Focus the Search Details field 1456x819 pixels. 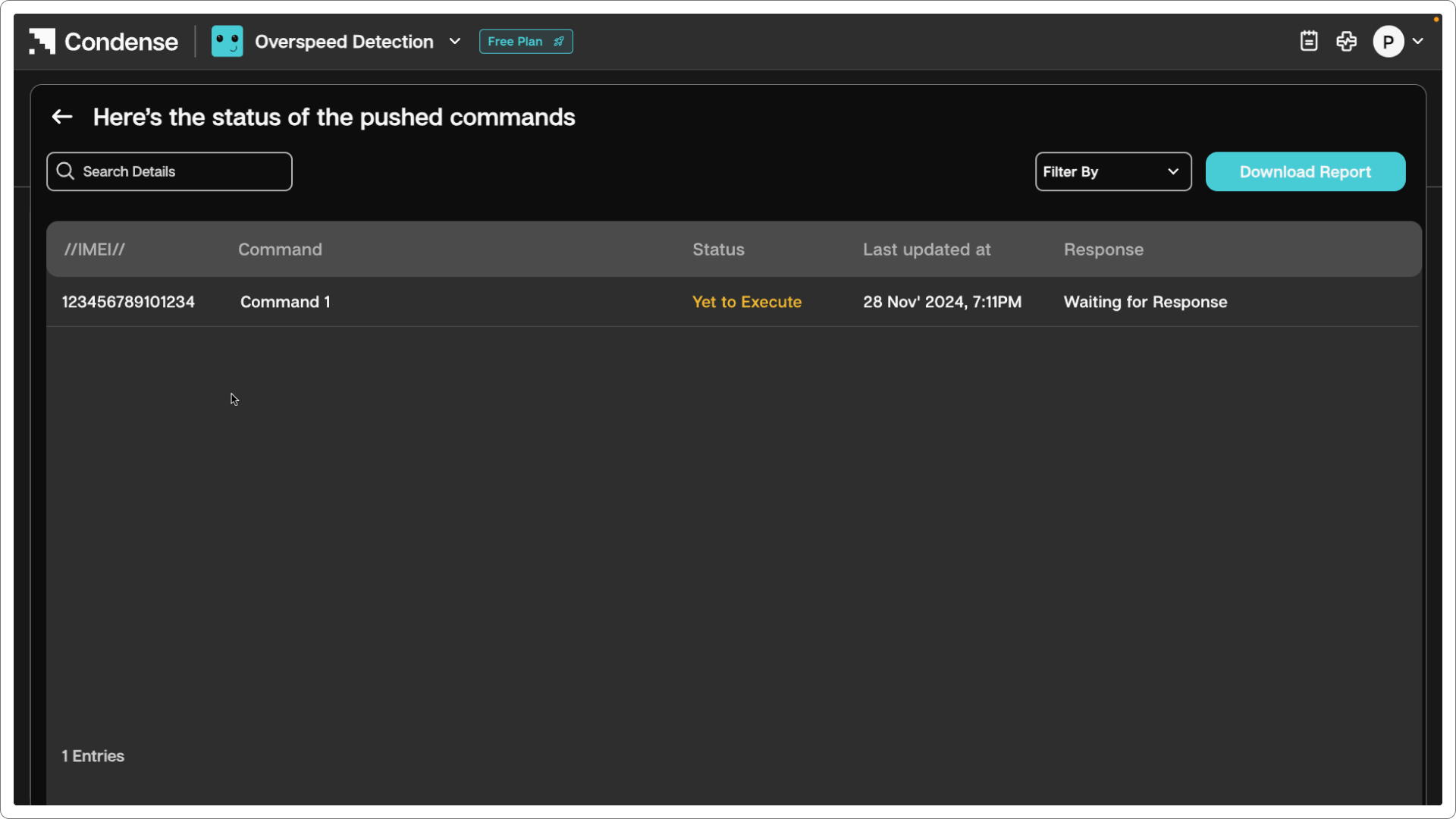pyautogui.click(x=182, y=171)
